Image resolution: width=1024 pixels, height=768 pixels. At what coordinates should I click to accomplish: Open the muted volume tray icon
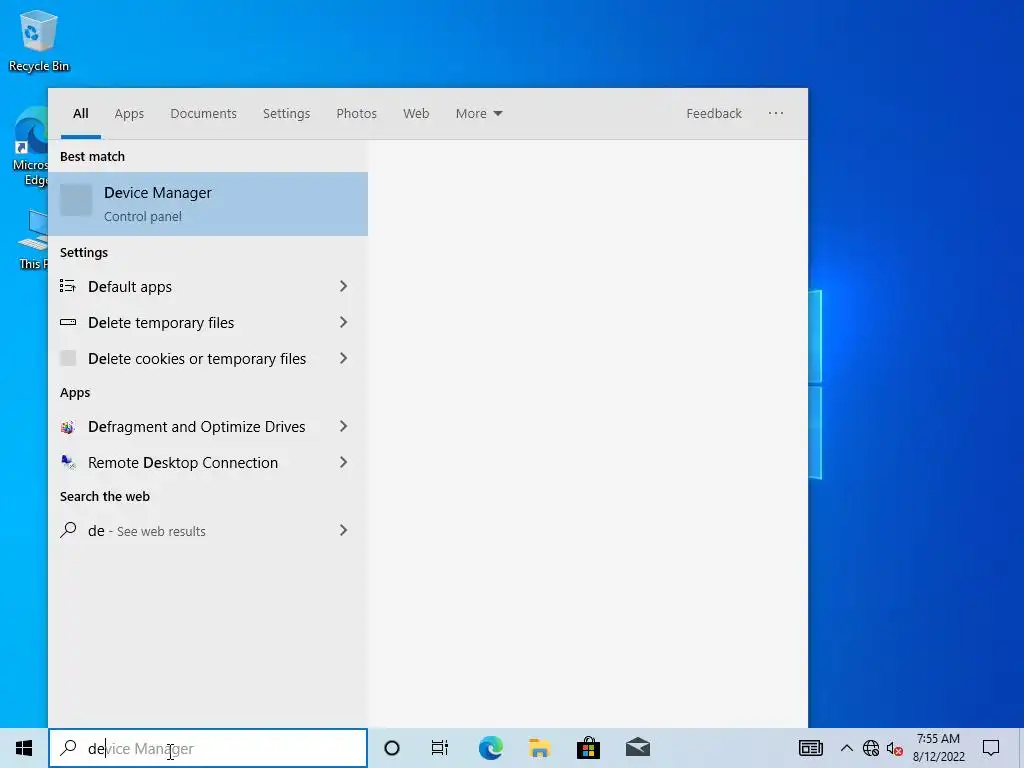(895, 748)
